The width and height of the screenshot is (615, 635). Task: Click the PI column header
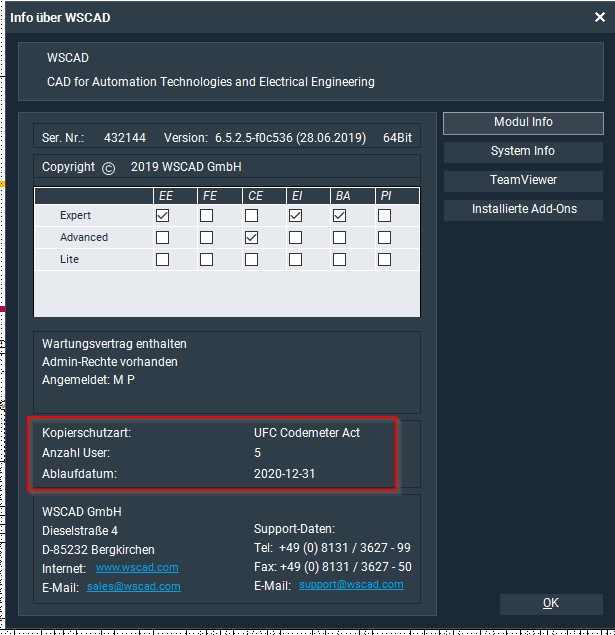(397, 196)
